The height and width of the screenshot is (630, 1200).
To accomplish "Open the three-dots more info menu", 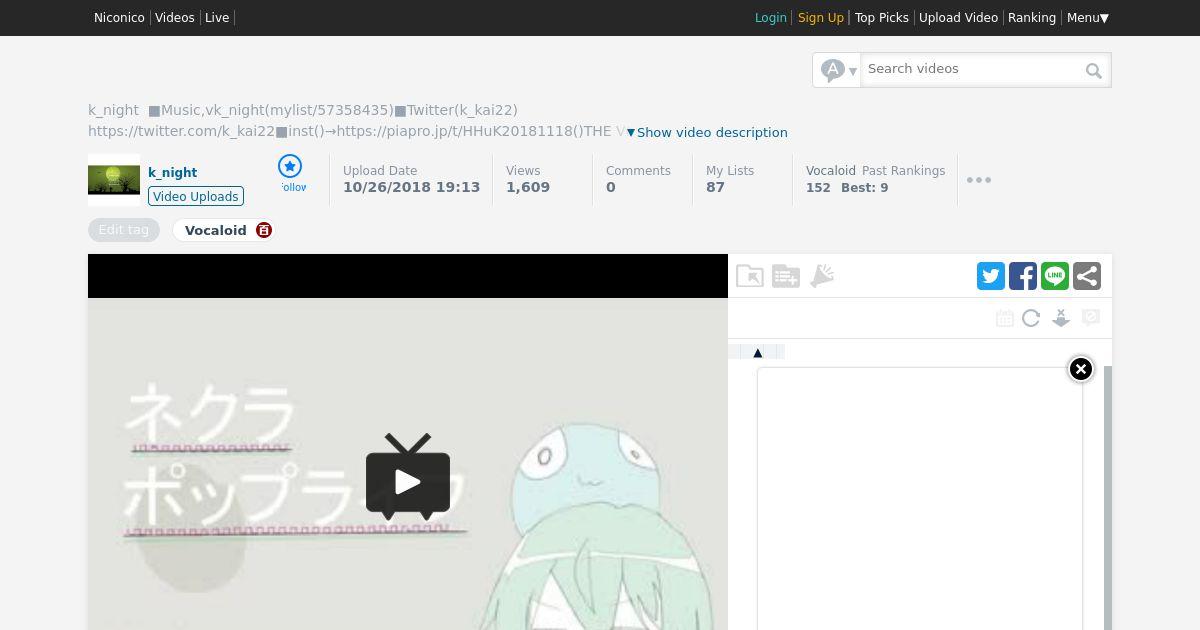I will [979, 180].
